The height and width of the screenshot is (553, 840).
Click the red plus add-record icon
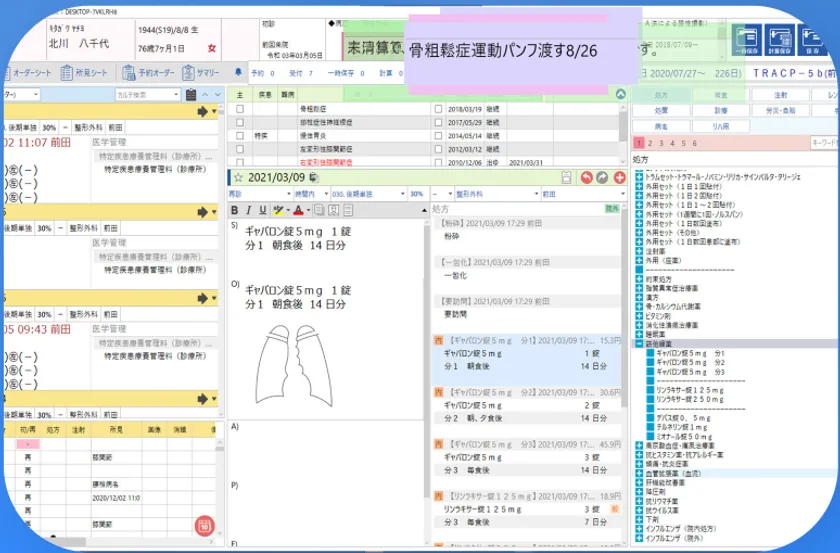(619, 177)
